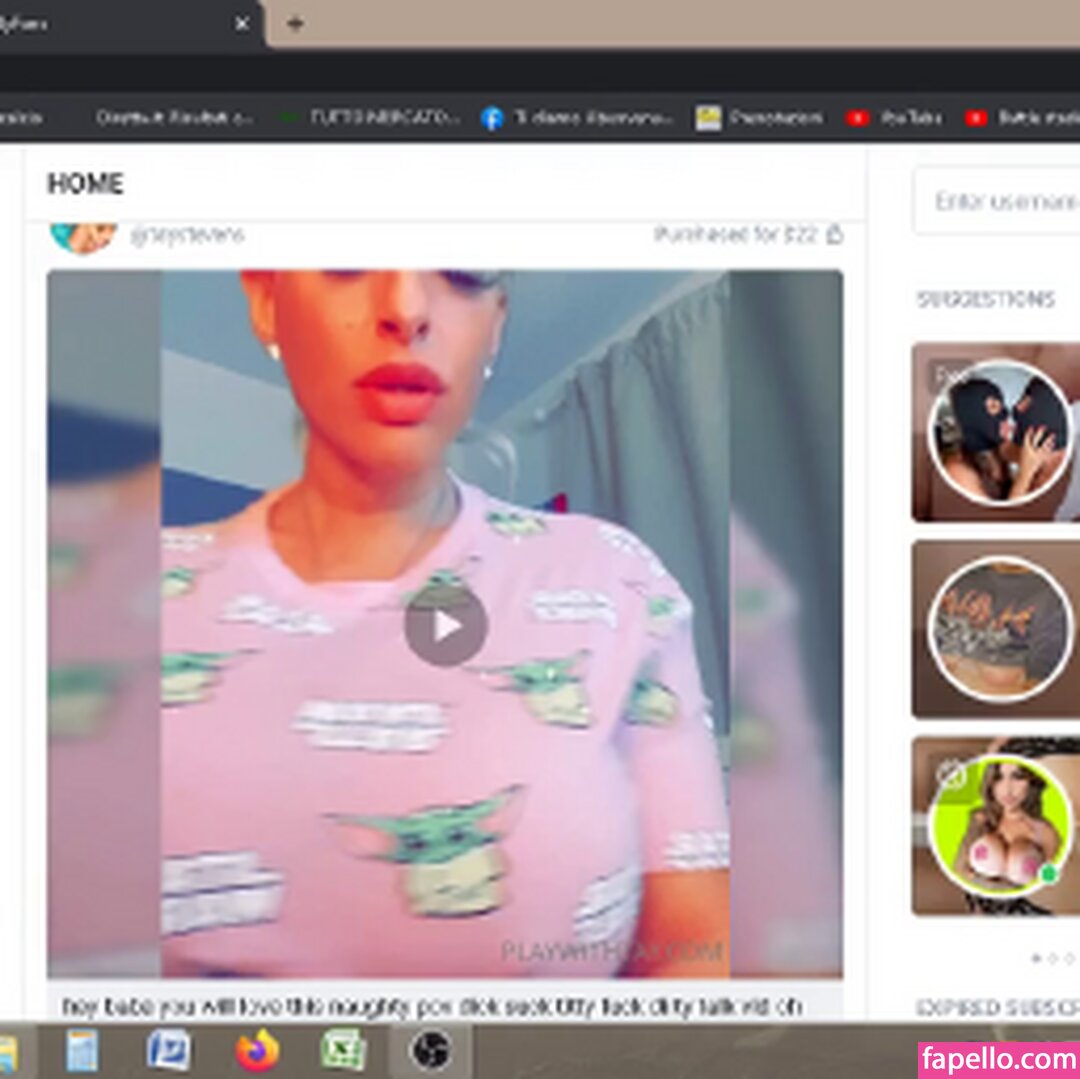Open the post author's username link
1080x1079 pixels.
pyautogui.click(x=187, y=236)
